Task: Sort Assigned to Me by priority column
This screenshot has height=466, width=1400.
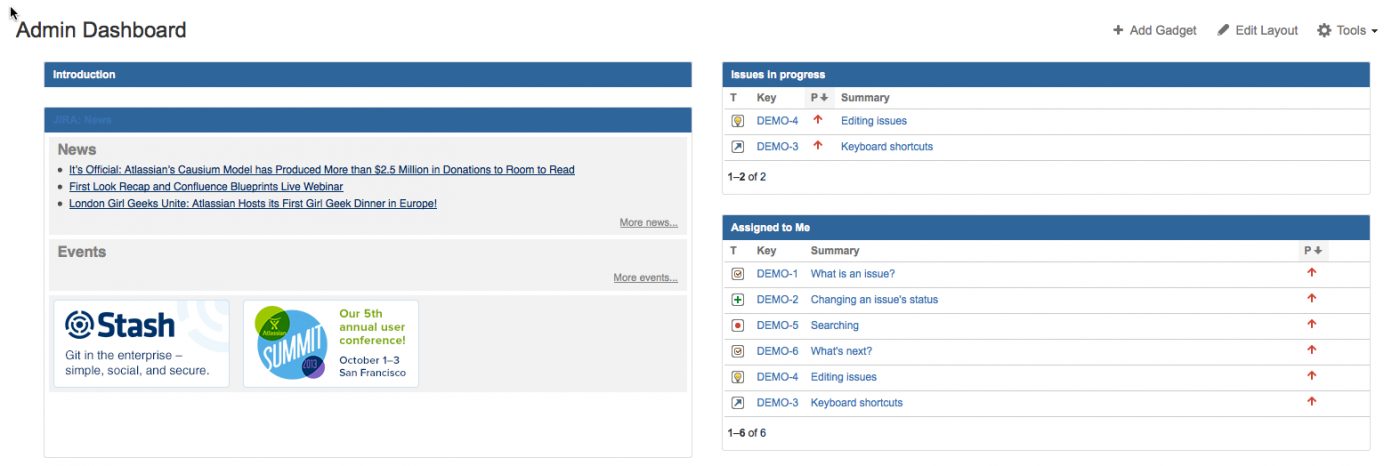Action: 1312,251
